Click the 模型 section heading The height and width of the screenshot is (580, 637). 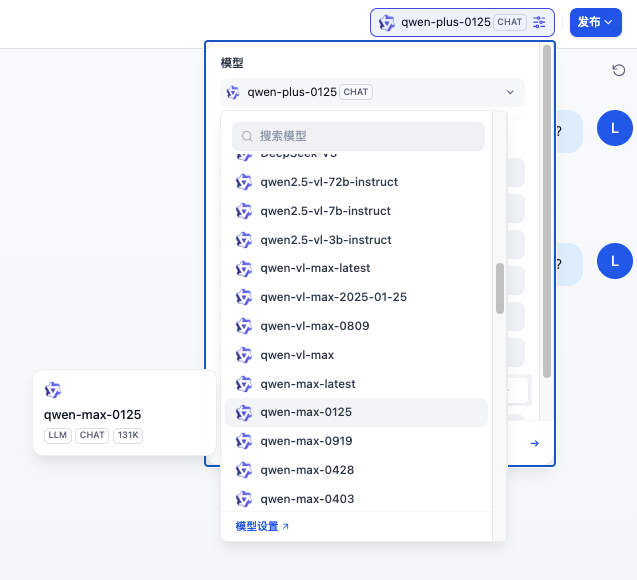pos(232,63)
